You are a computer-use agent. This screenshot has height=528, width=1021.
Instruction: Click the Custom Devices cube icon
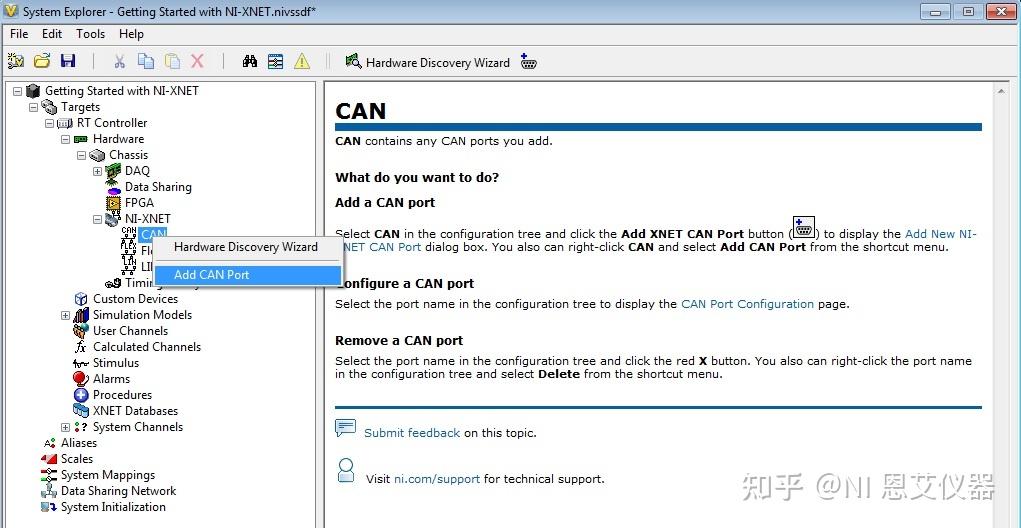click(81, 299)
